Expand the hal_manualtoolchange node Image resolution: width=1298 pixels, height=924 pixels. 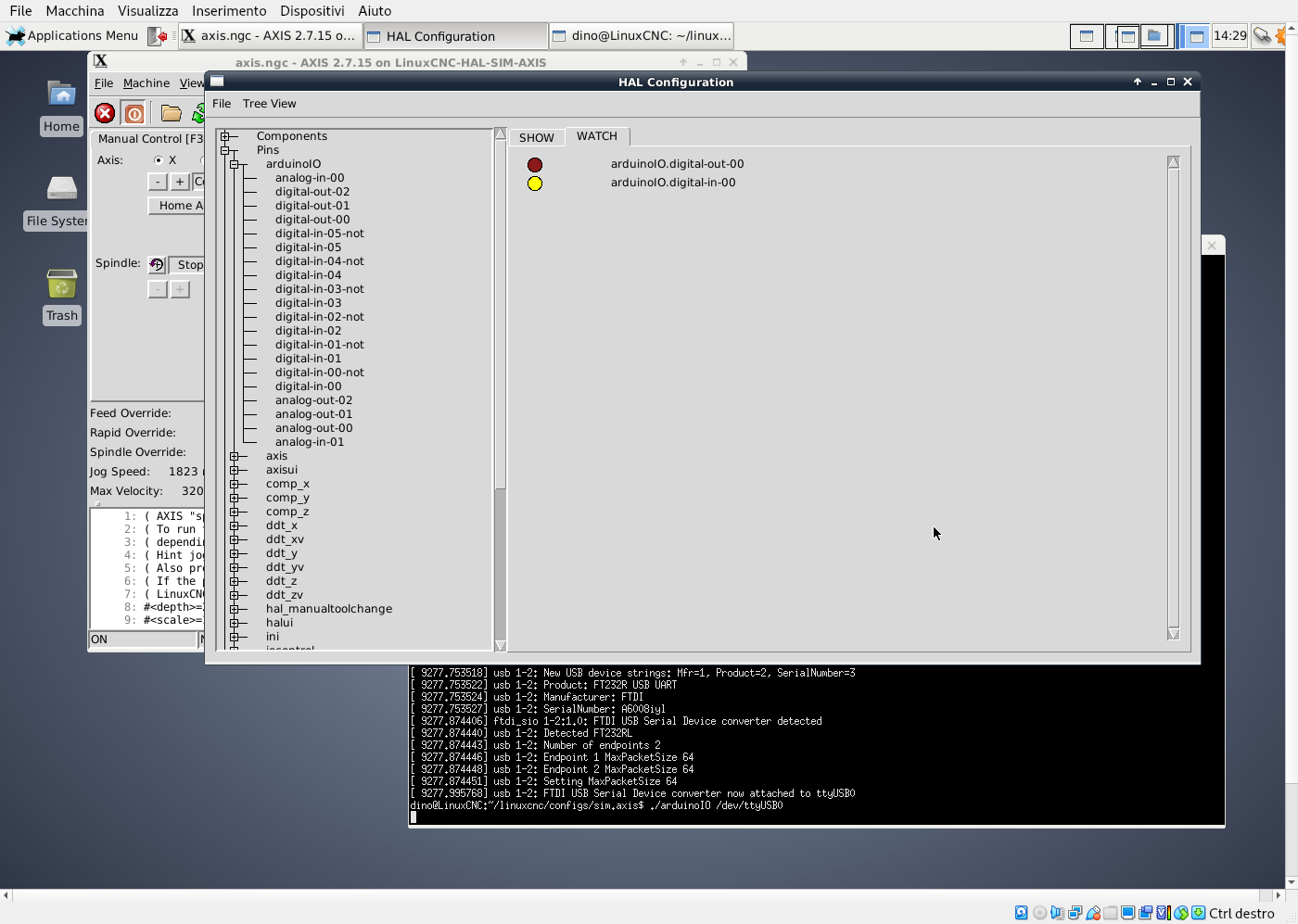tap(234, 609)
